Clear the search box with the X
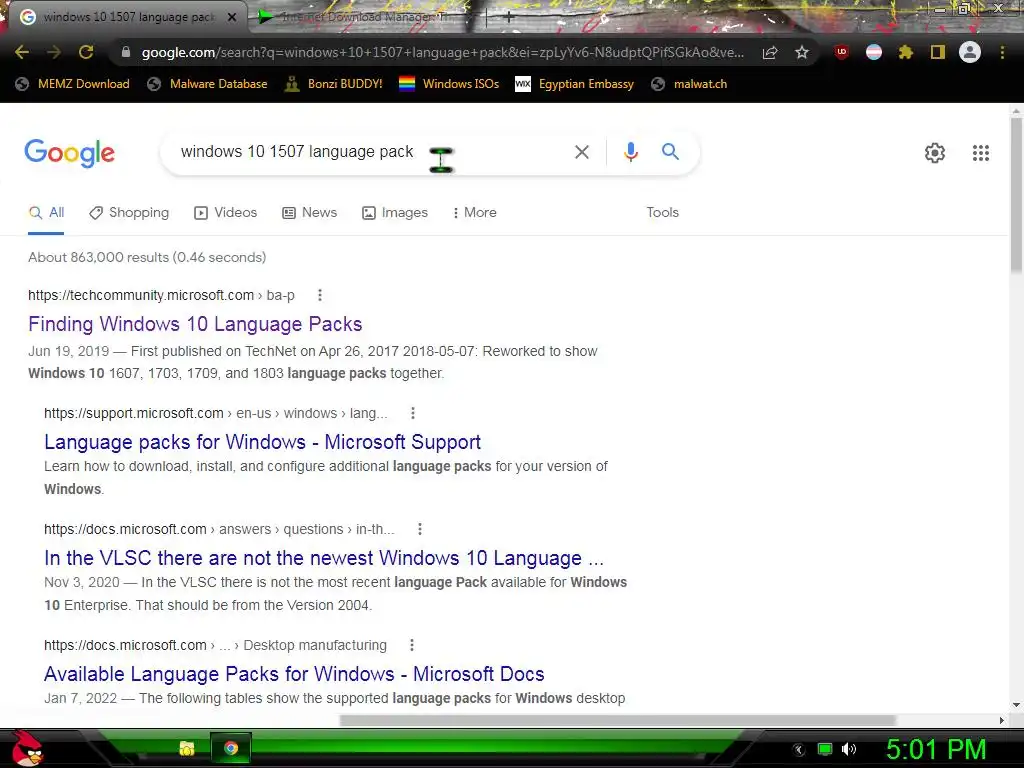1024x768 pixels. [x=581, y=152]
